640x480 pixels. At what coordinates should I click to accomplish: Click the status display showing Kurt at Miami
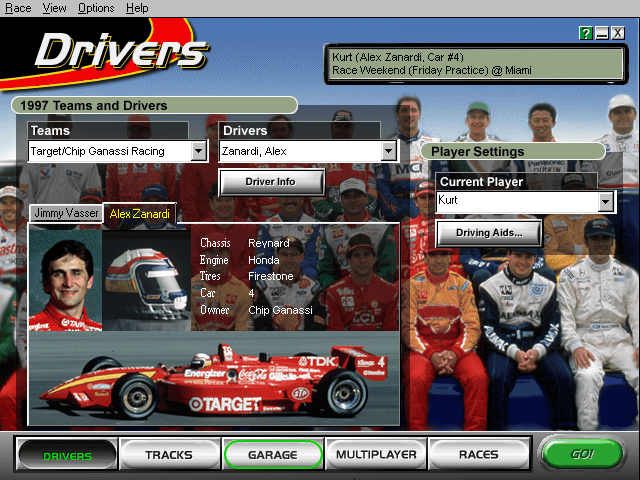476,64
